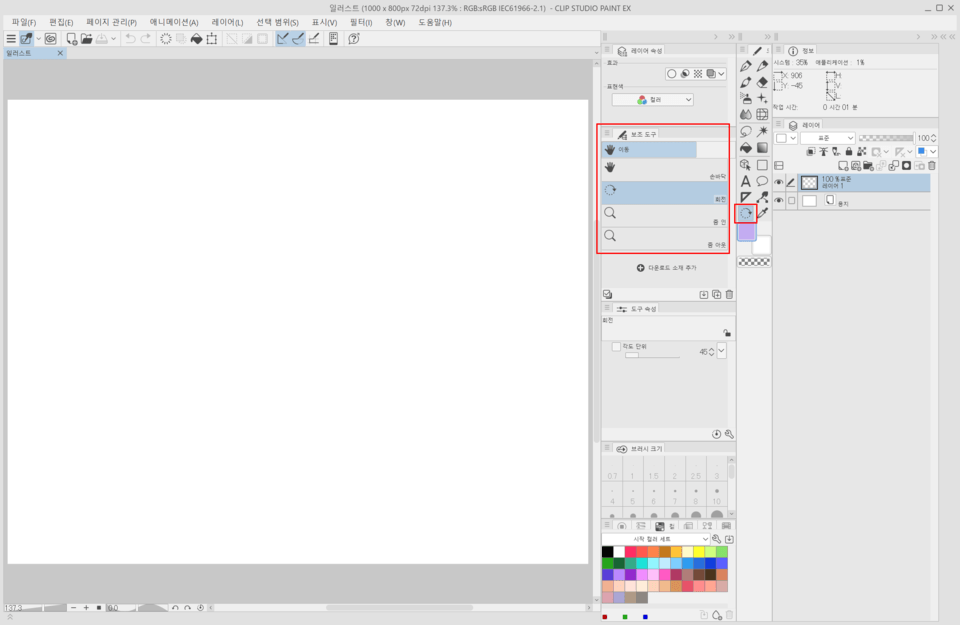960x625 pixels.
Task: Select the Fill bucket tool in tool palette
Action: 746,148
